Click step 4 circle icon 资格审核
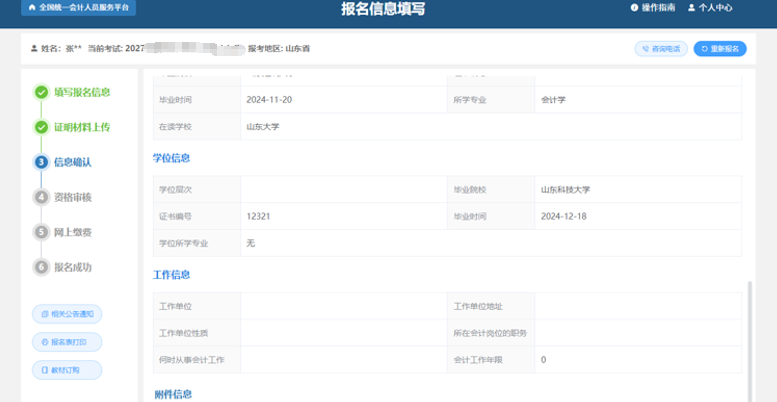This screenshot has width=777, height=402. pos(41,197)
